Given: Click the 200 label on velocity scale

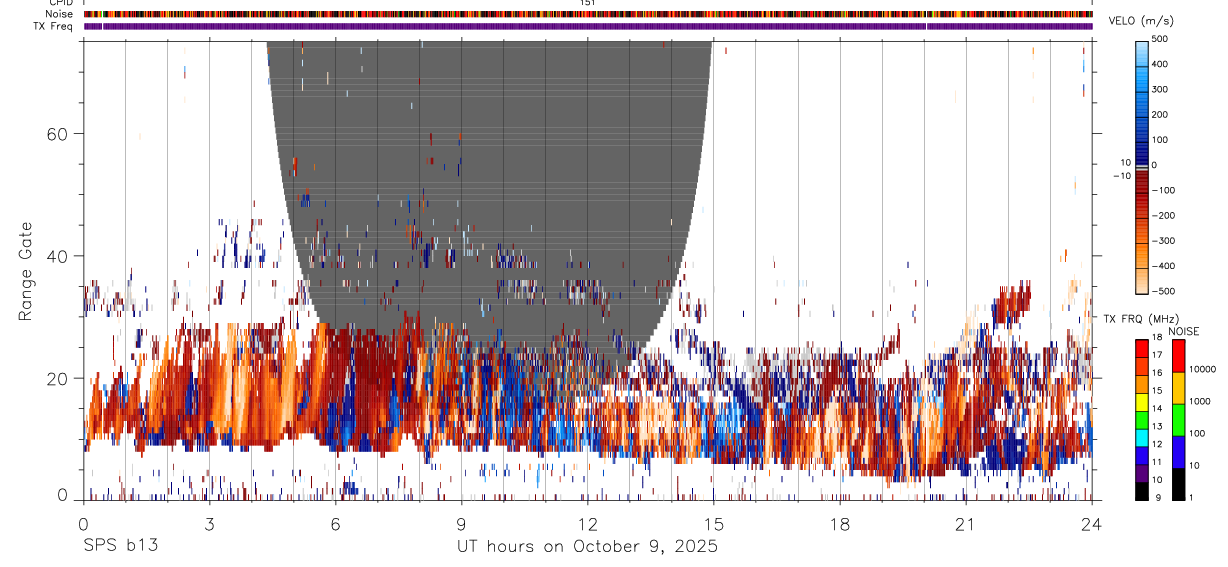Looking at the screenshot, I should tap(1160, 115).
